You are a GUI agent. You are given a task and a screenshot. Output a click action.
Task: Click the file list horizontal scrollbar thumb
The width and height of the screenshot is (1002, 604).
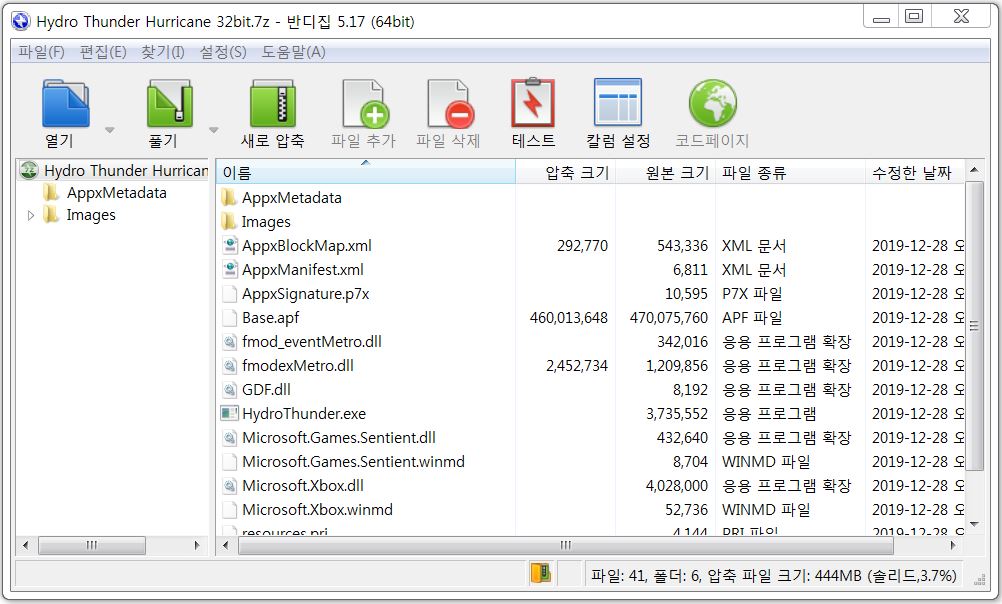566,545
